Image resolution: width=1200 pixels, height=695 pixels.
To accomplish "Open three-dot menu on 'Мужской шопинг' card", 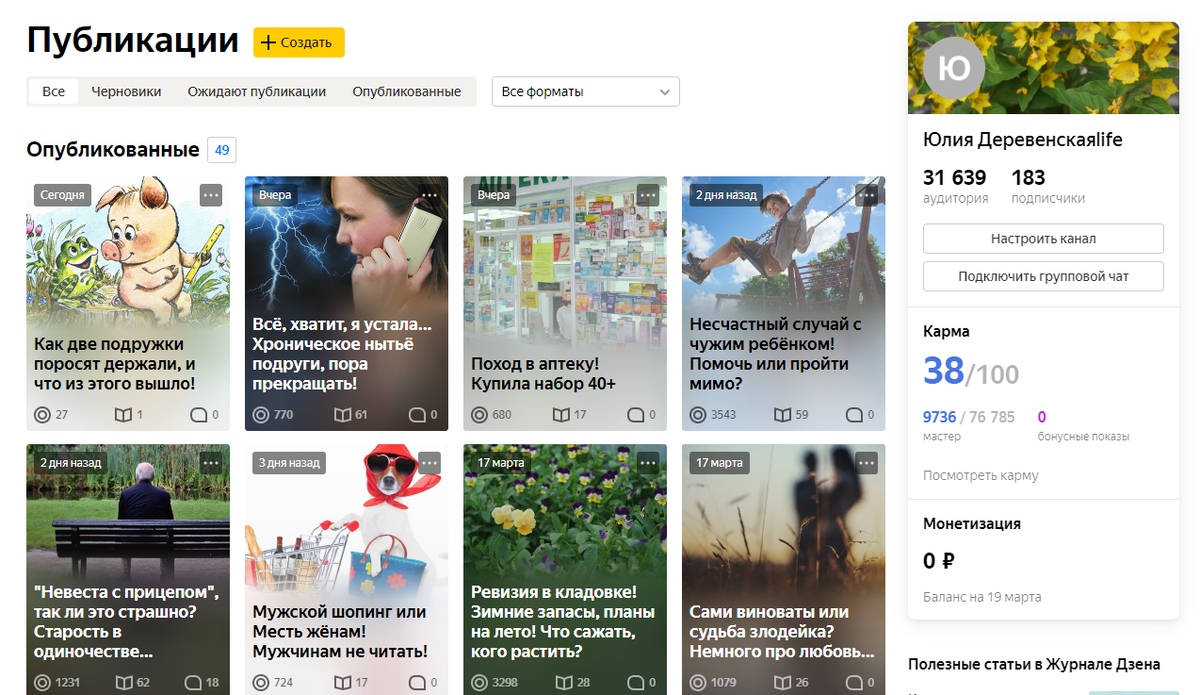I will [x=429, y=463].
